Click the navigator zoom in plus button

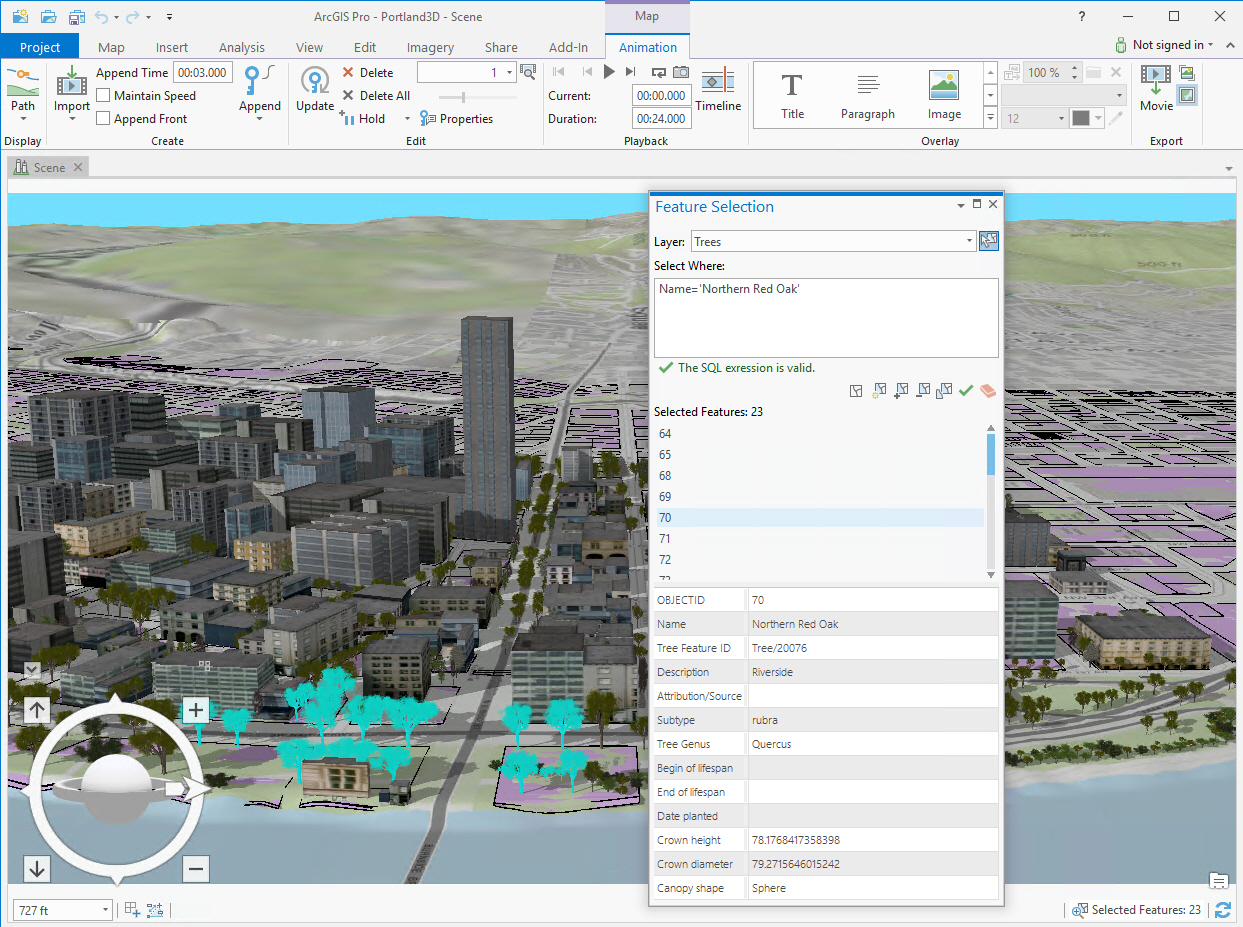tap(196, 711)
